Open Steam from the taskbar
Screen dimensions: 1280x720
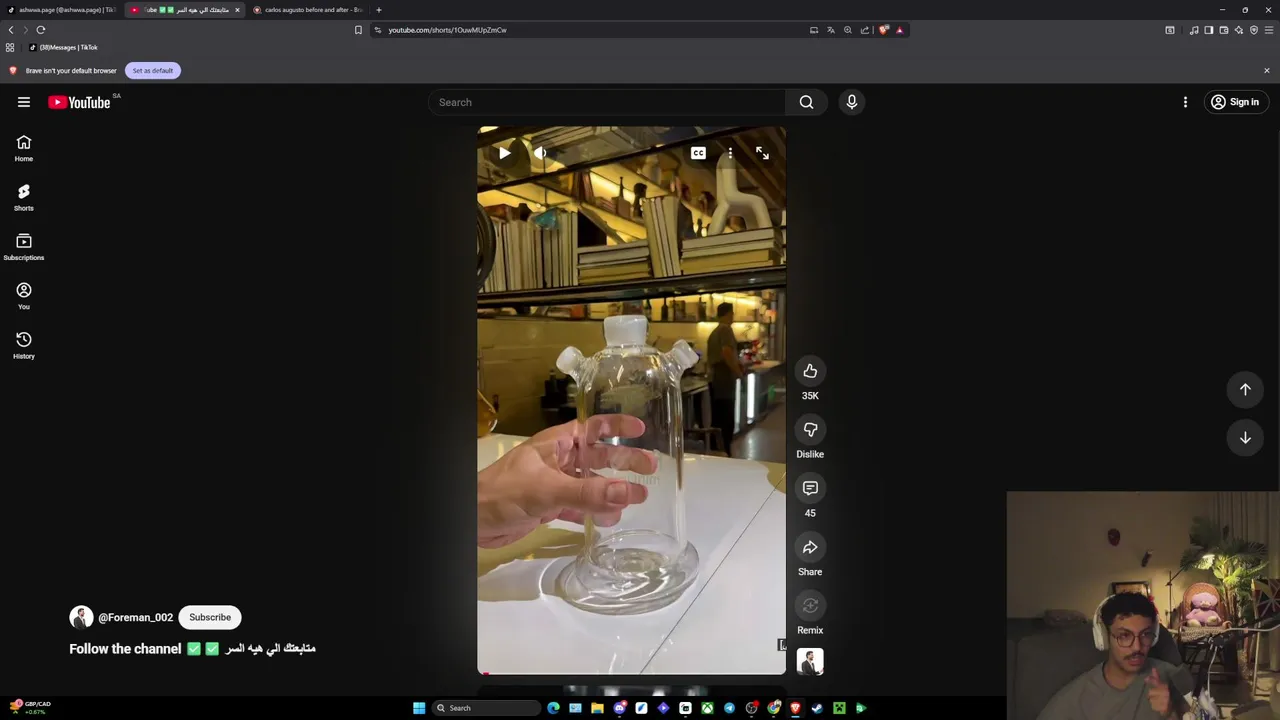coord(817,708)
